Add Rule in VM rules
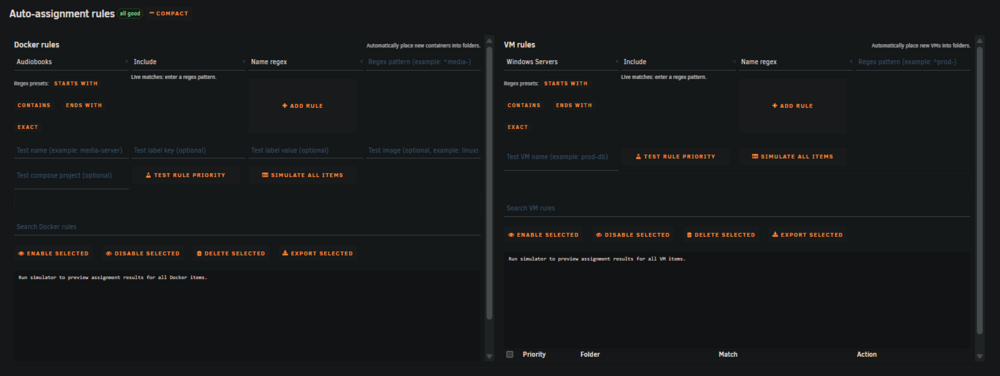This screenshot has height=376, width=1000. 792,106
